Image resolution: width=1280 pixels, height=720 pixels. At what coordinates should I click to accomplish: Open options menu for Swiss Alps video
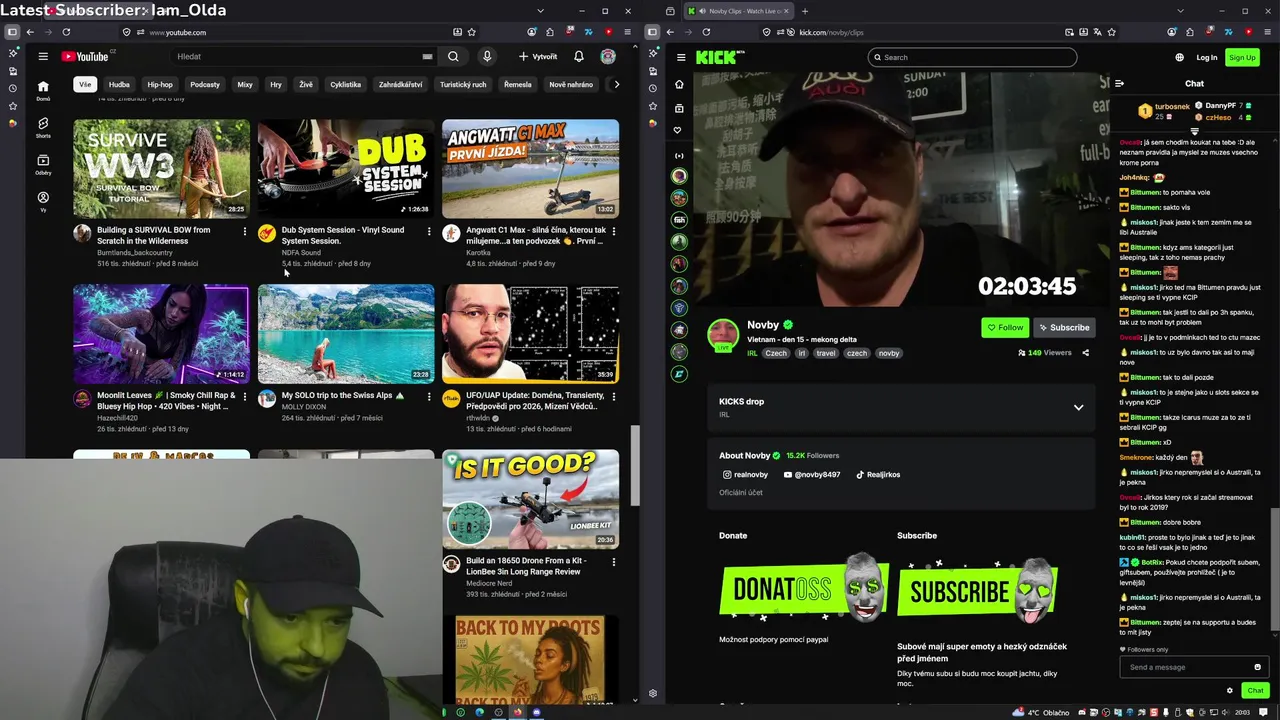point(429,396)
